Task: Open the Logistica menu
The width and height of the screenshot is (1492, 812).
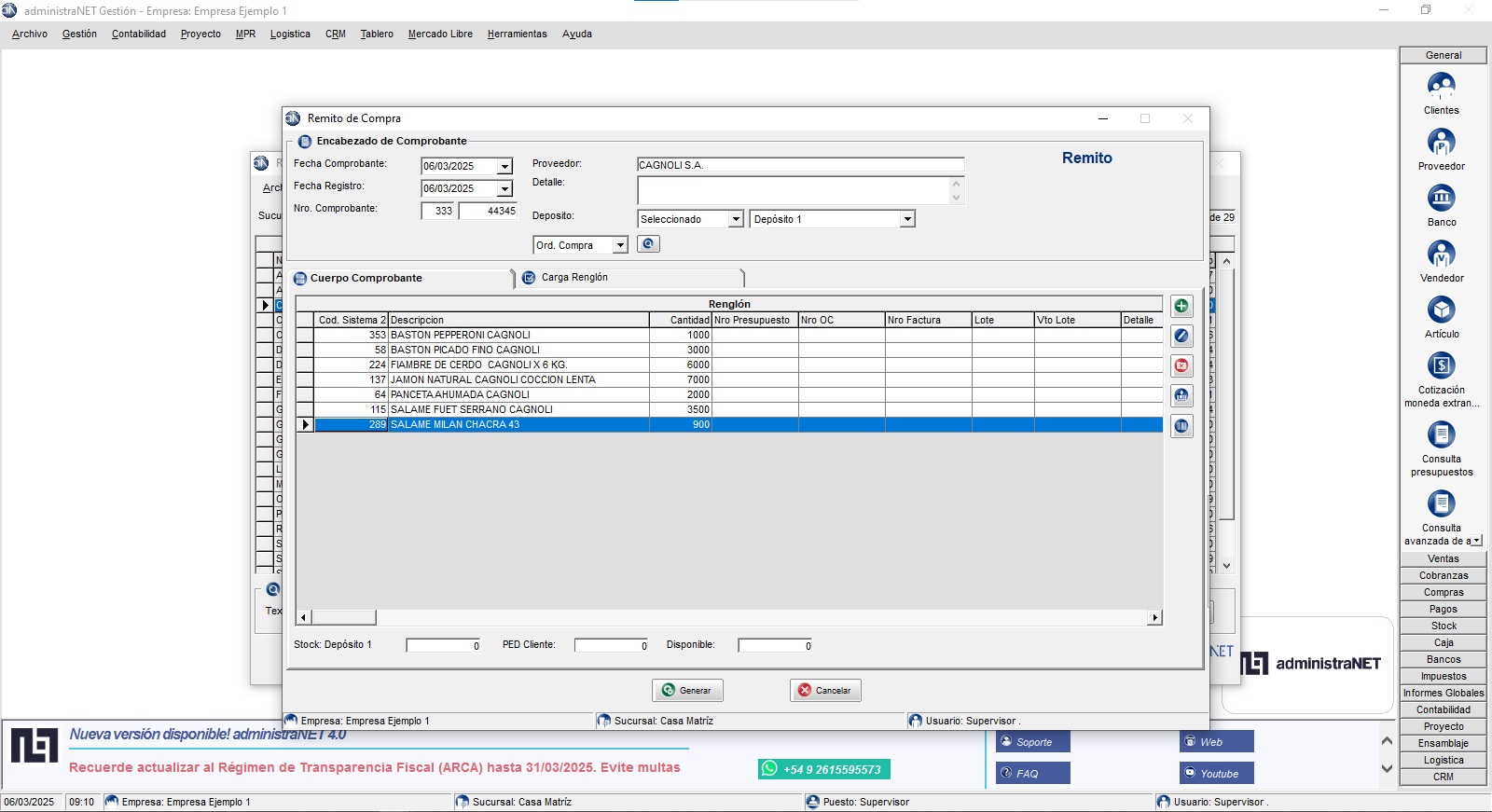Action: (x=290, y=34)
